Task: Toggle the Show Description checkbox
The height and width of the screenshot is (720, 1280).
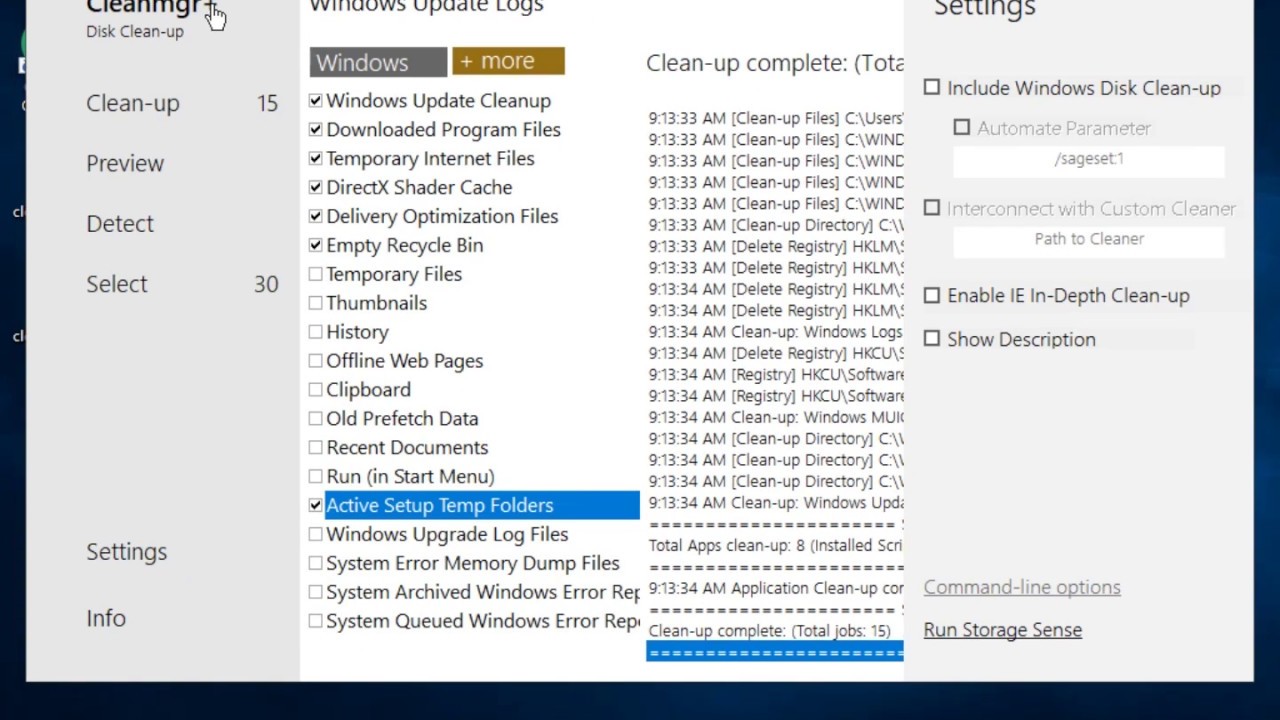Action: point(932,339)
